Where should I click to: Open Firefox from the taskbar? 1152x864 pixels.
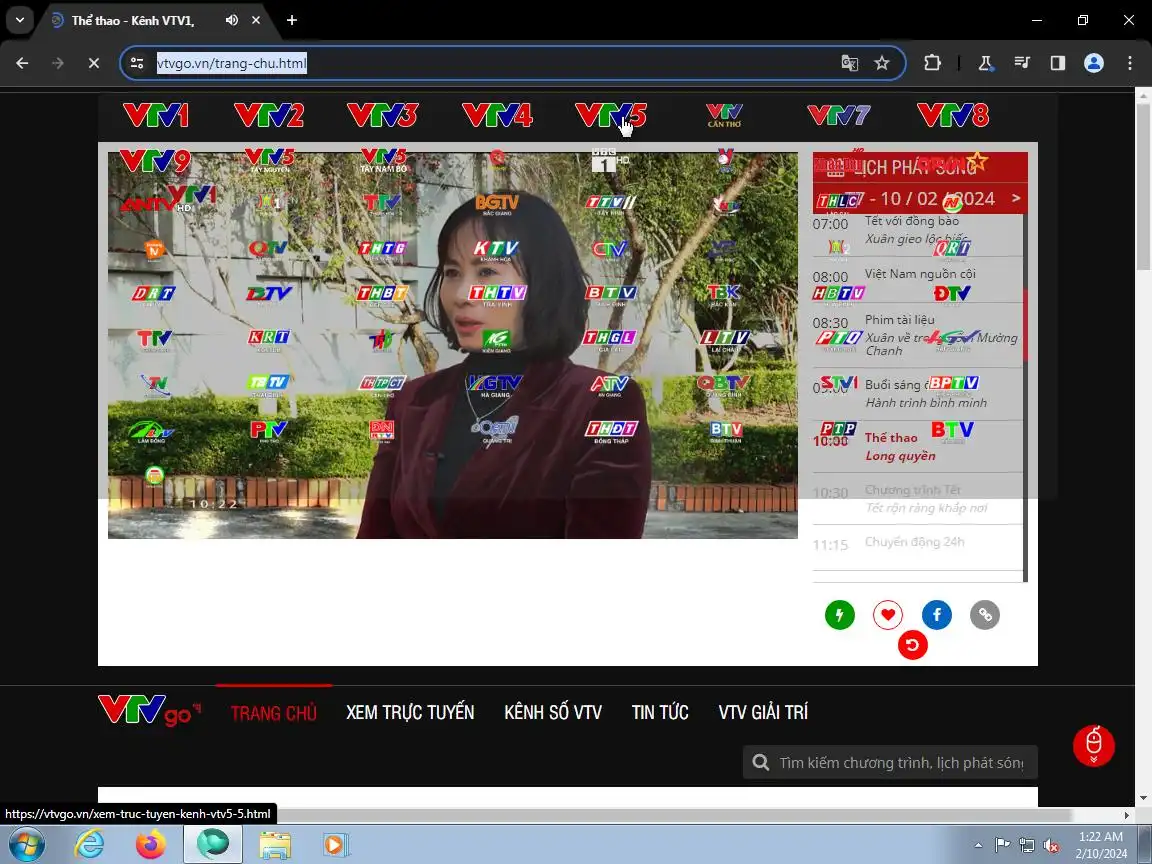tap(150, 845)
